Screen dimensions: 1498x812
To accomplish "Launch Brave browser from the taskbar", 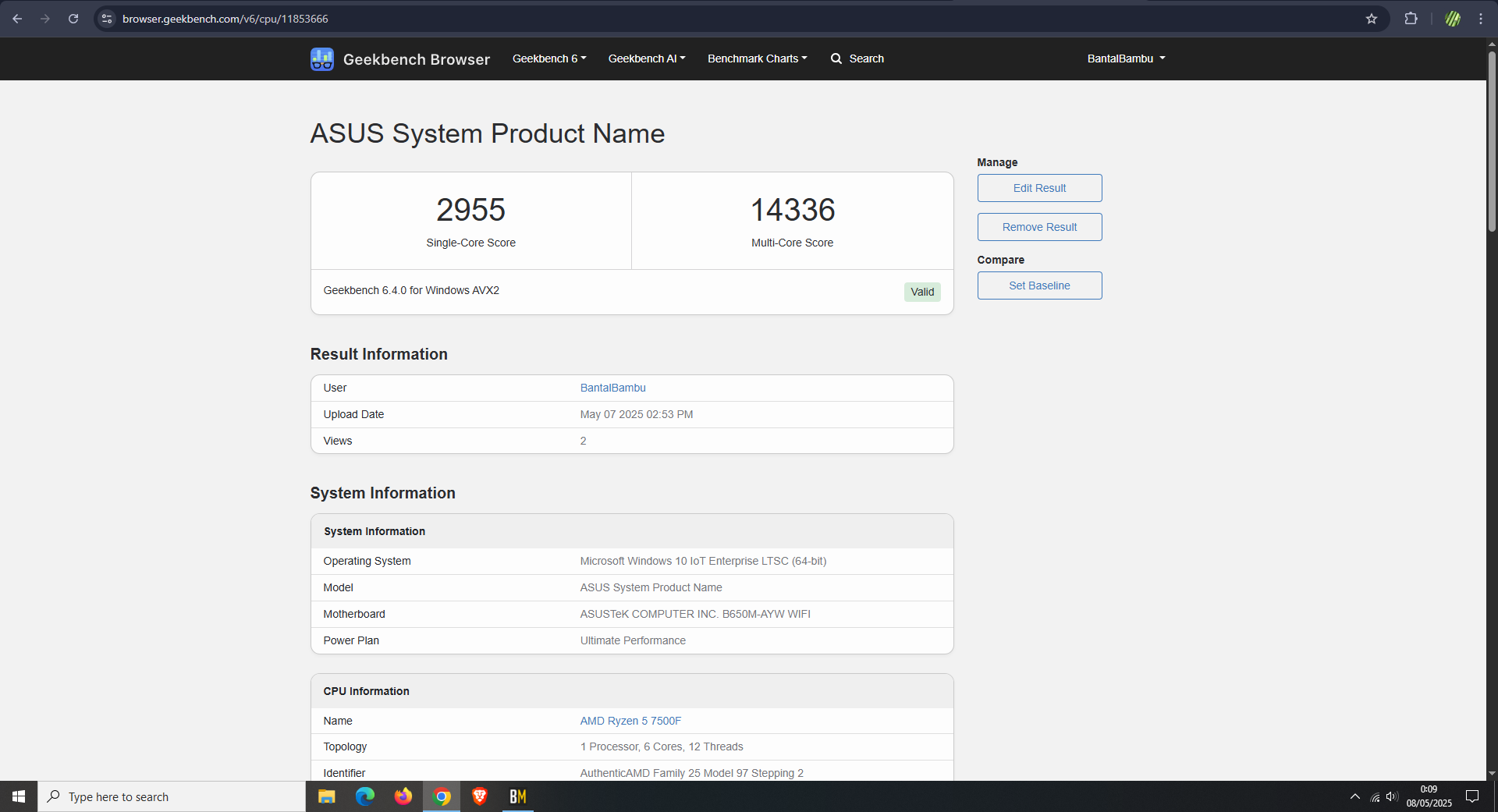I will point(480,796).
